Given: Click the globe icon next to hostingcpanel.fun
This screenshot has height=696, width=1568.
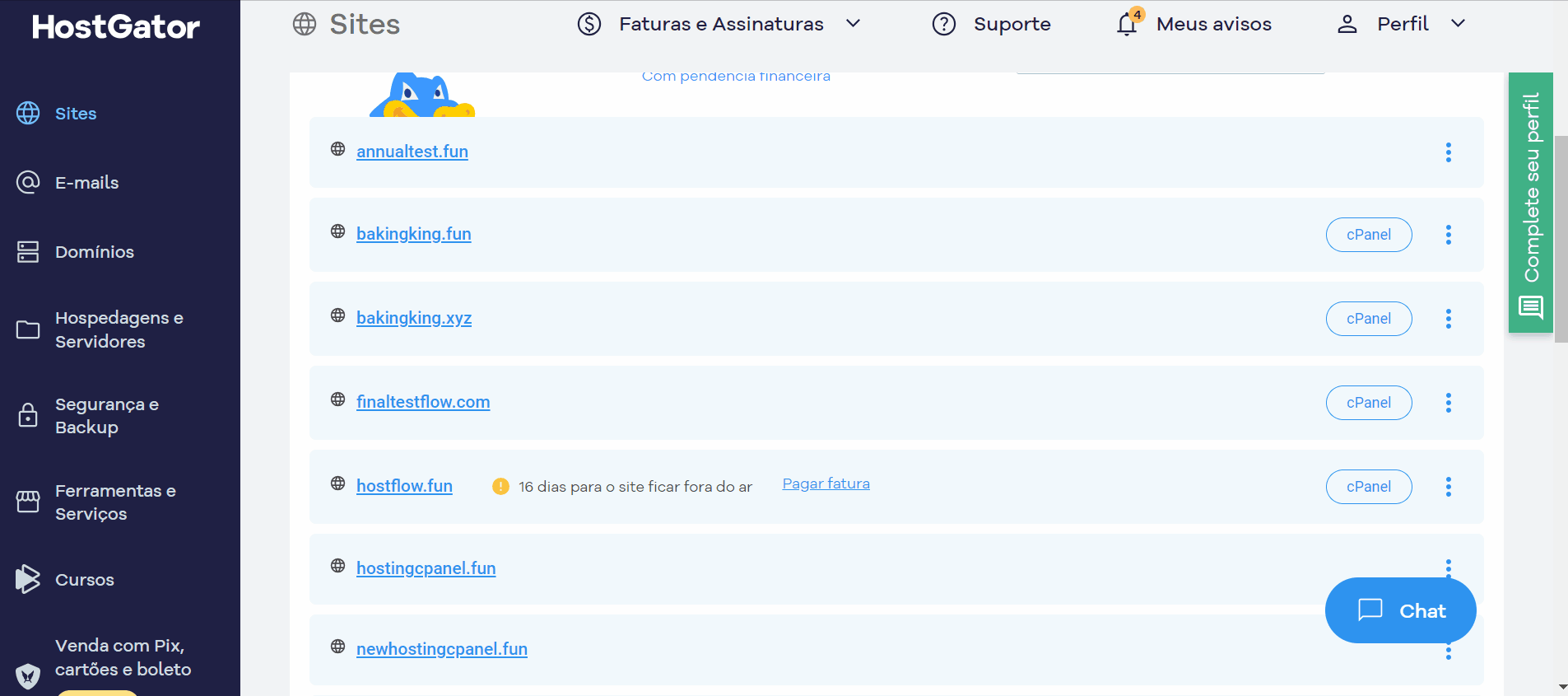Looking at the screenshot, I should (337, 566).
